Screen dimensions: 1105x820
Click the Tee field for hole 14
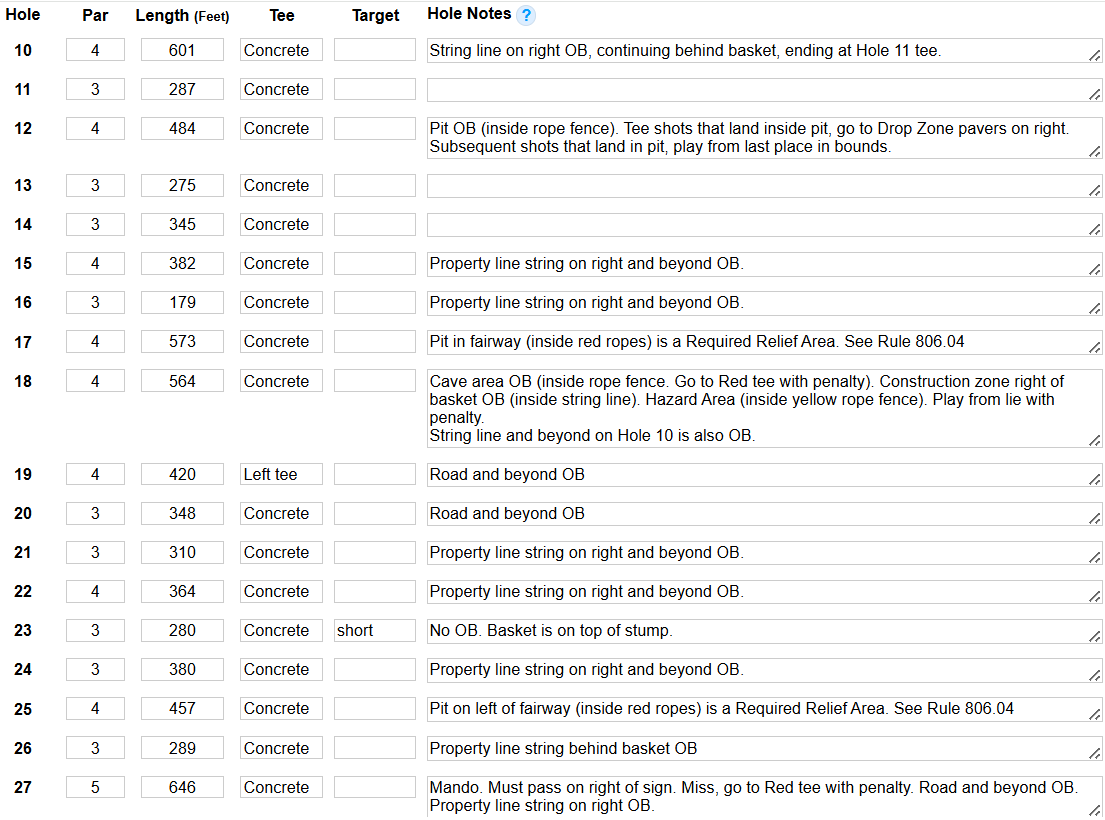click(x=281, y=224)
